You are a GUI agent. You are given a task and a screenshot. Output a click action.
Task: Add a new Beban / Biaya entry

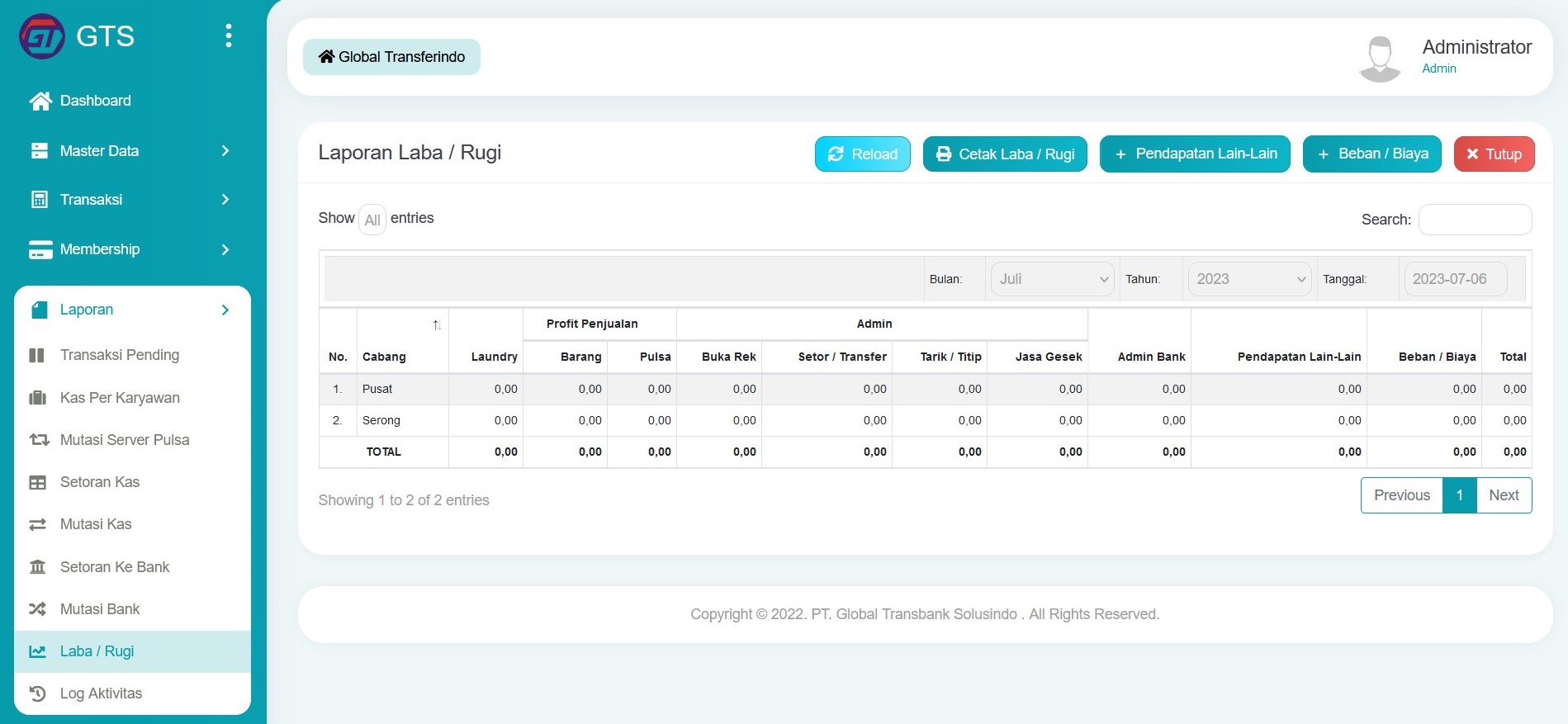point(1371,154)
